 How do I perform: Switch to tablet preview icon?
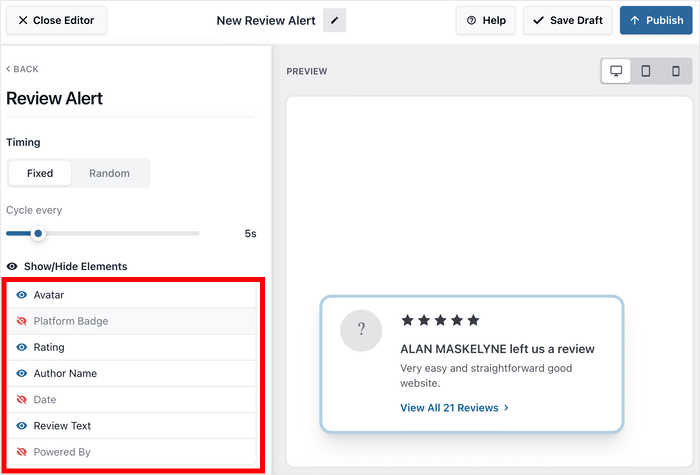646,71
